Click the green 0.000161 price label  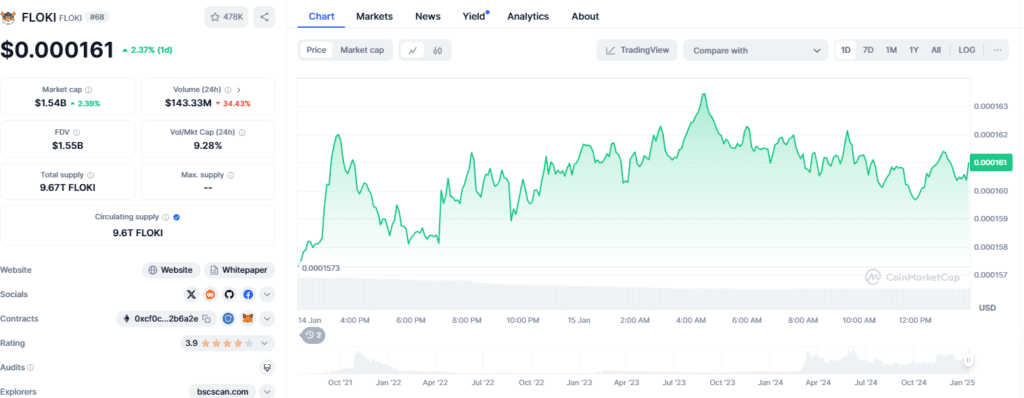pos(990,162)
